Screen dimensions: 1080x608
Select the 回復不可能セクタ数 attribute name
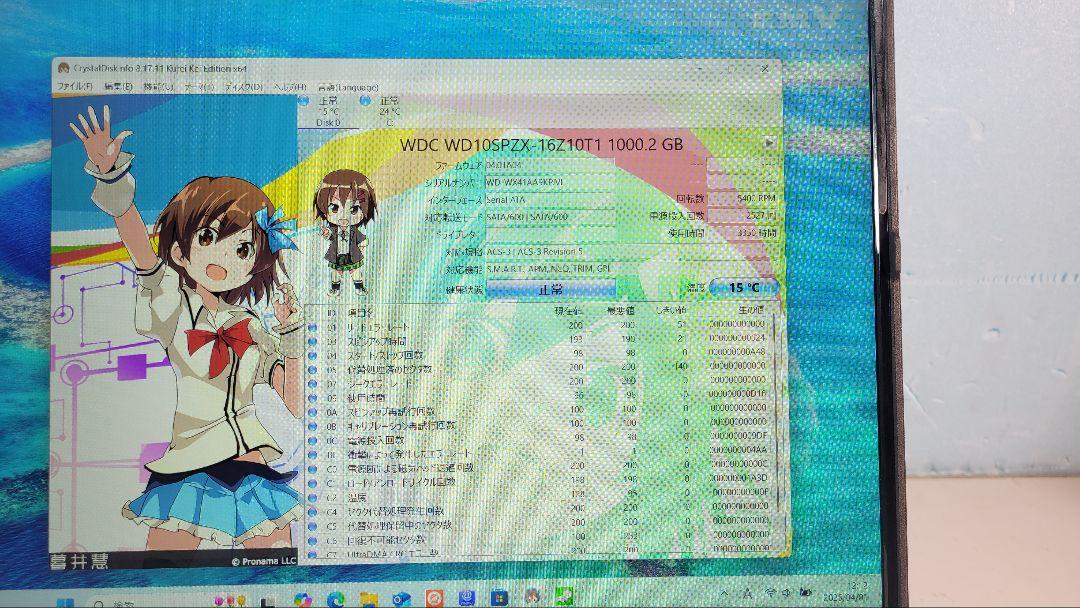click(x=386, y=540)
